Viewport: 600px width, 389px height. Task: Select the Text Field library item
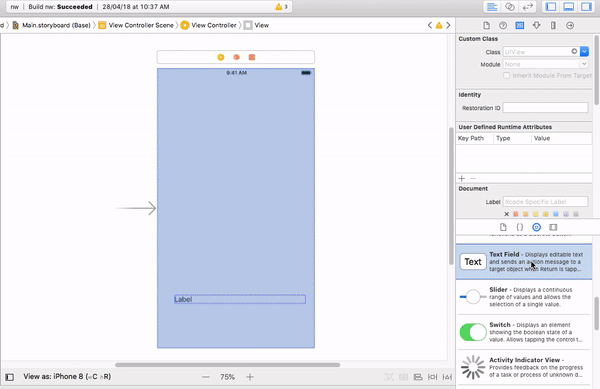tap(524, 262)
